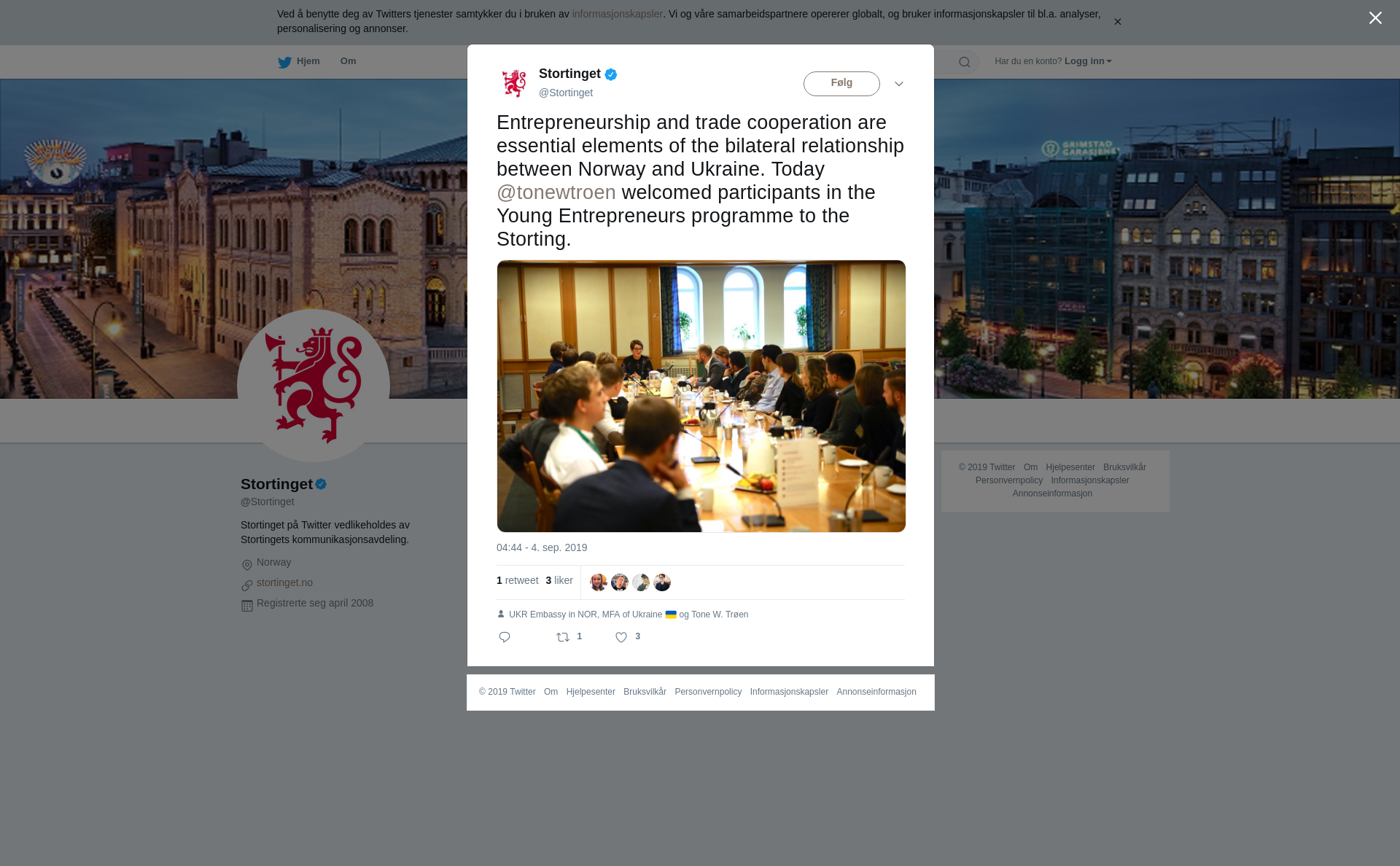Screen dimensions: 1400x866
Task: Close the tweet overlay with large X
Action: pos(1375,18)
